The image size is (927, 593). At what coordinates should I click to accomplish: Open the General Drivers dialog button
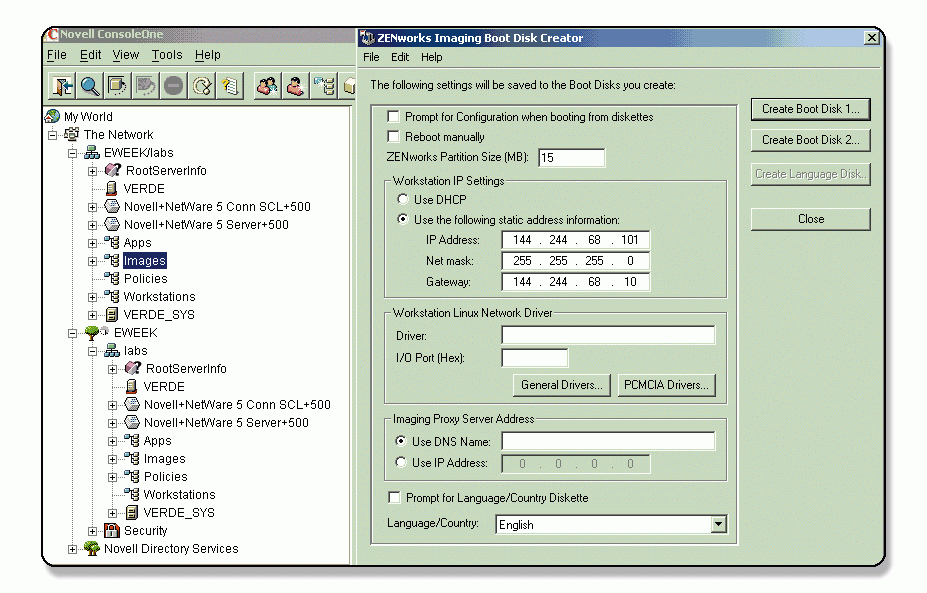coord(562,385)
